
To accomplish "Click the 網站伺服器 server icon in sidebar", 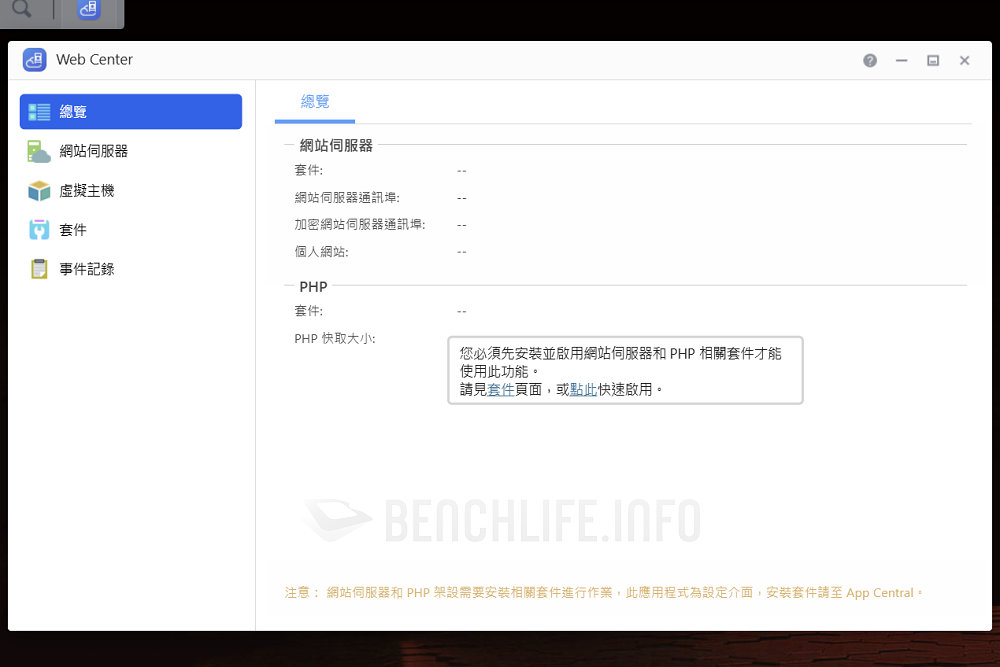I will [x=40, y=152].
